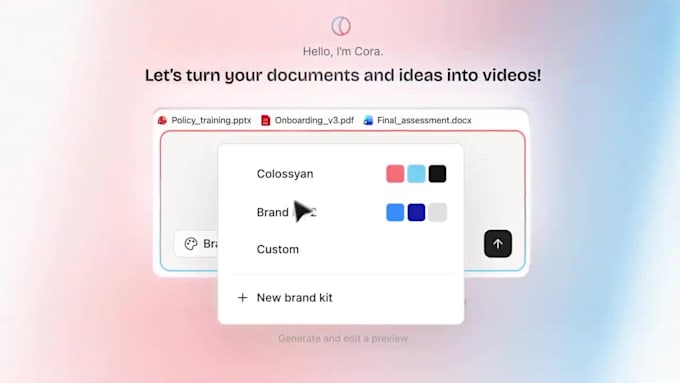Click the Colossyan light blue swatch
Viewport: 680px width, 383px height.
click(x=416, y=174)
